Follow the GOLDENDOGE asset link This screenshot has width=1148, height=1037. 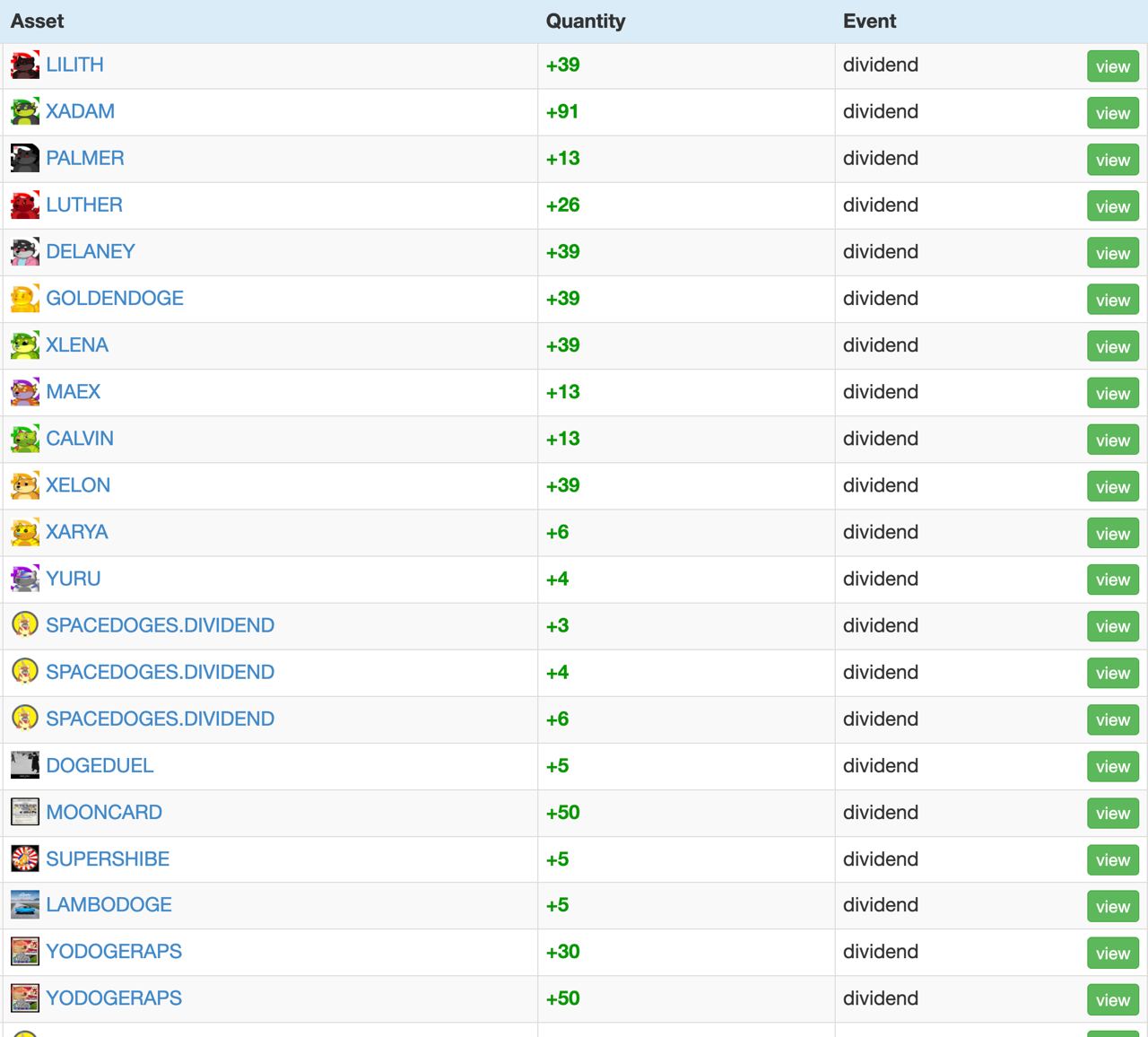115,298
